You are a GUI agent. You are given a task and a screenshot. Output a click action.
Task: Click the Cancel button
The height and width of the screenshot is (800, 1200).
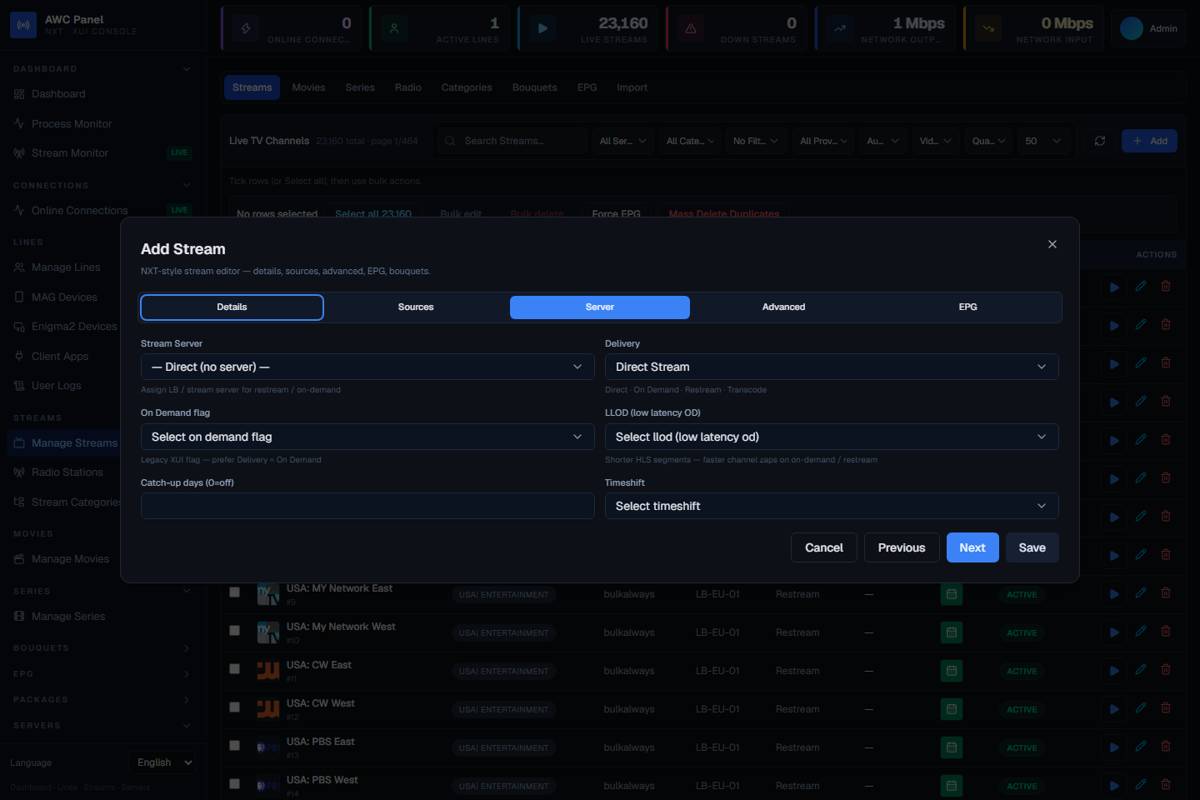824,547
